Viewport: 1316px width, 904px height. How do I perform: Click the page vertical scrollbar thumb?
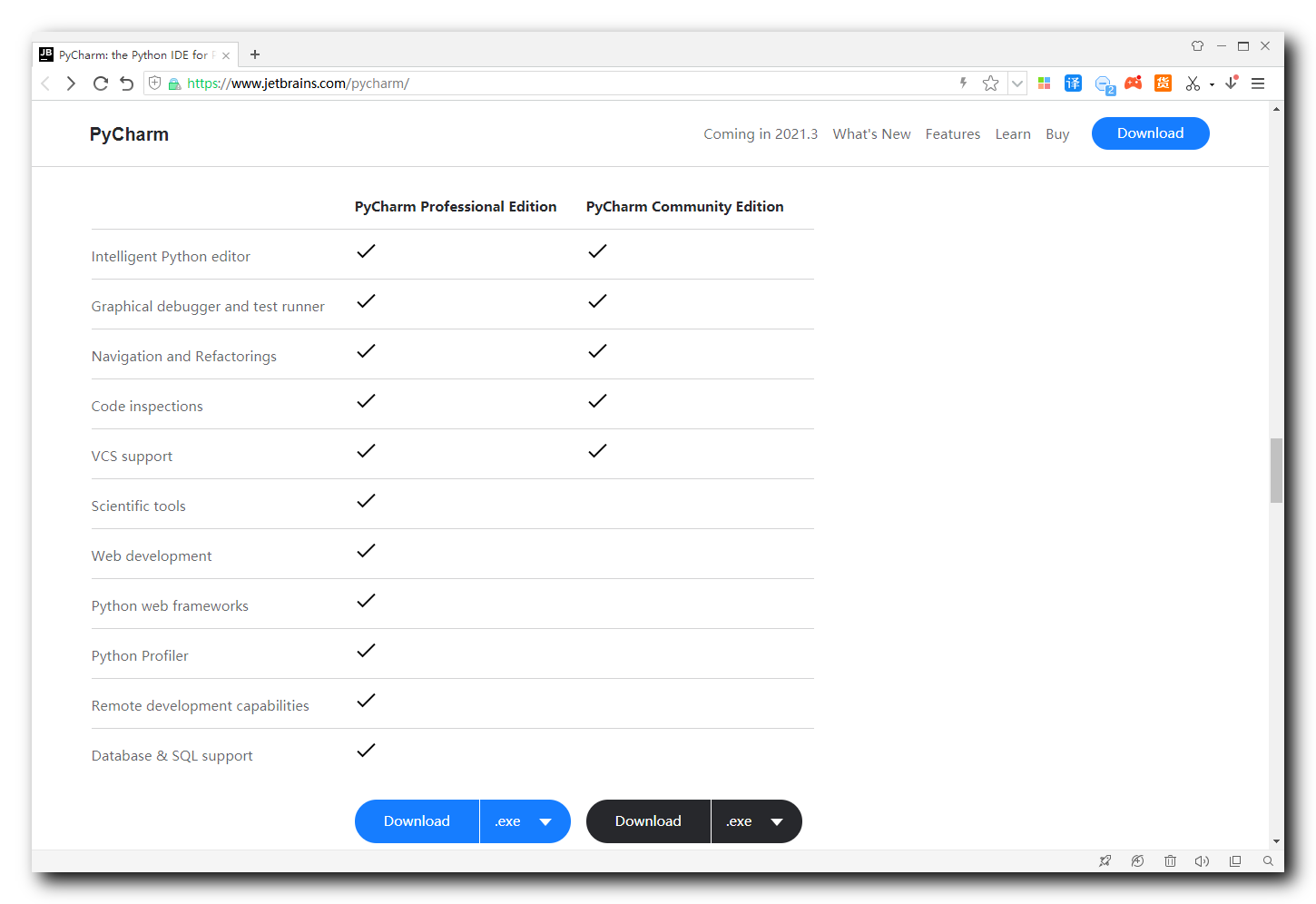click(1276, 470)
